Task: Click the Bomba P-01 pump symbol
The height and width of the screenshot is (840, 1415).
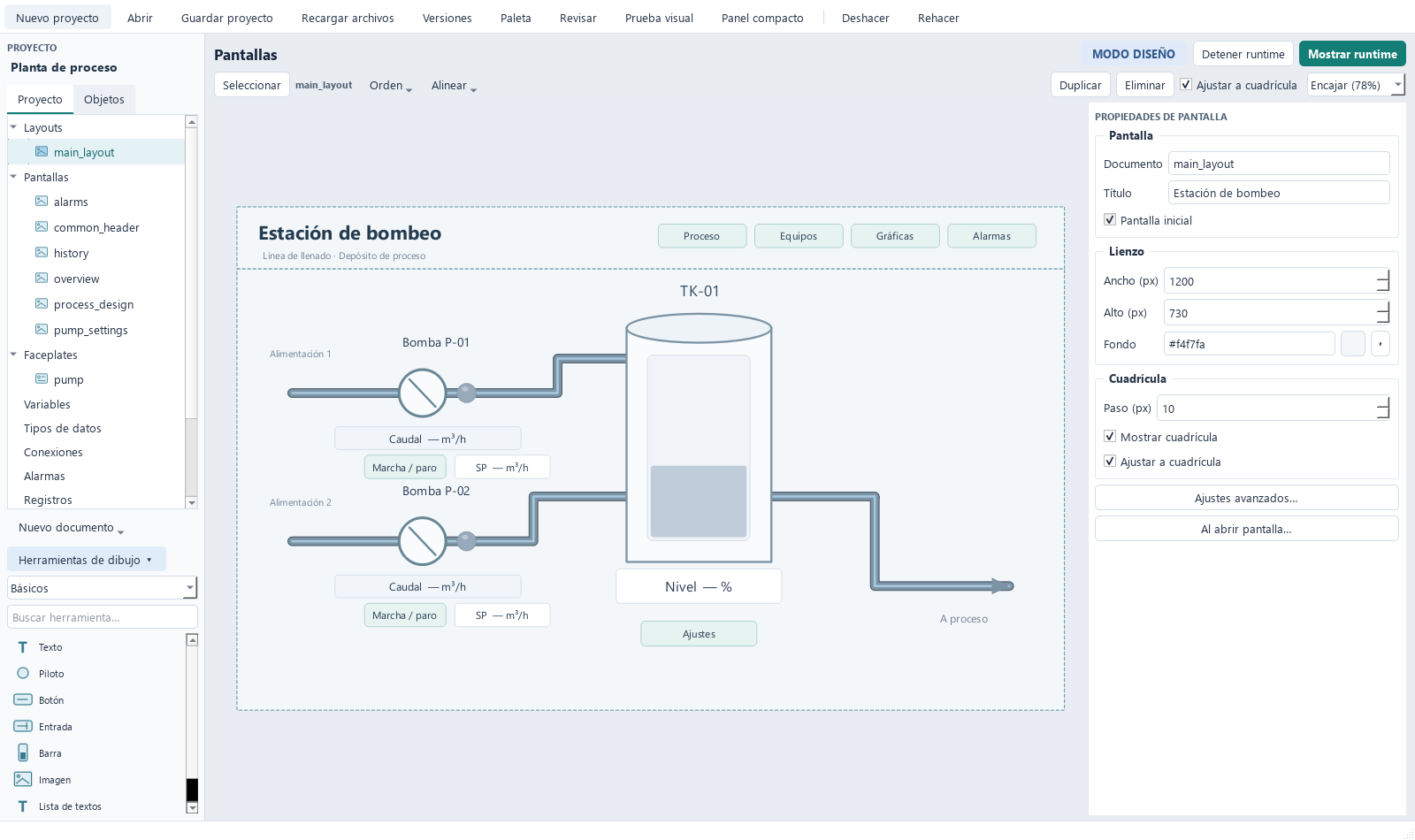Action: tap(422, 393)
